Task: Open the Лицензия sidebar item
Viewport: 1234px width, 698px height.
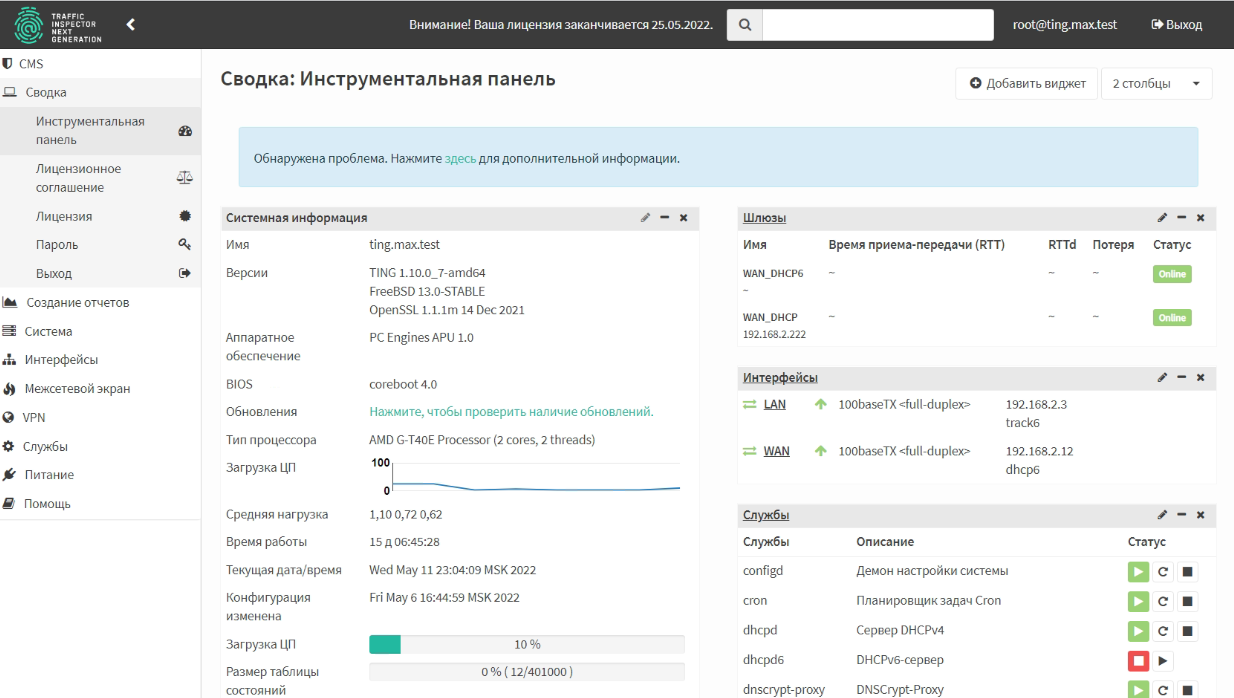Action: pos(100,216)
